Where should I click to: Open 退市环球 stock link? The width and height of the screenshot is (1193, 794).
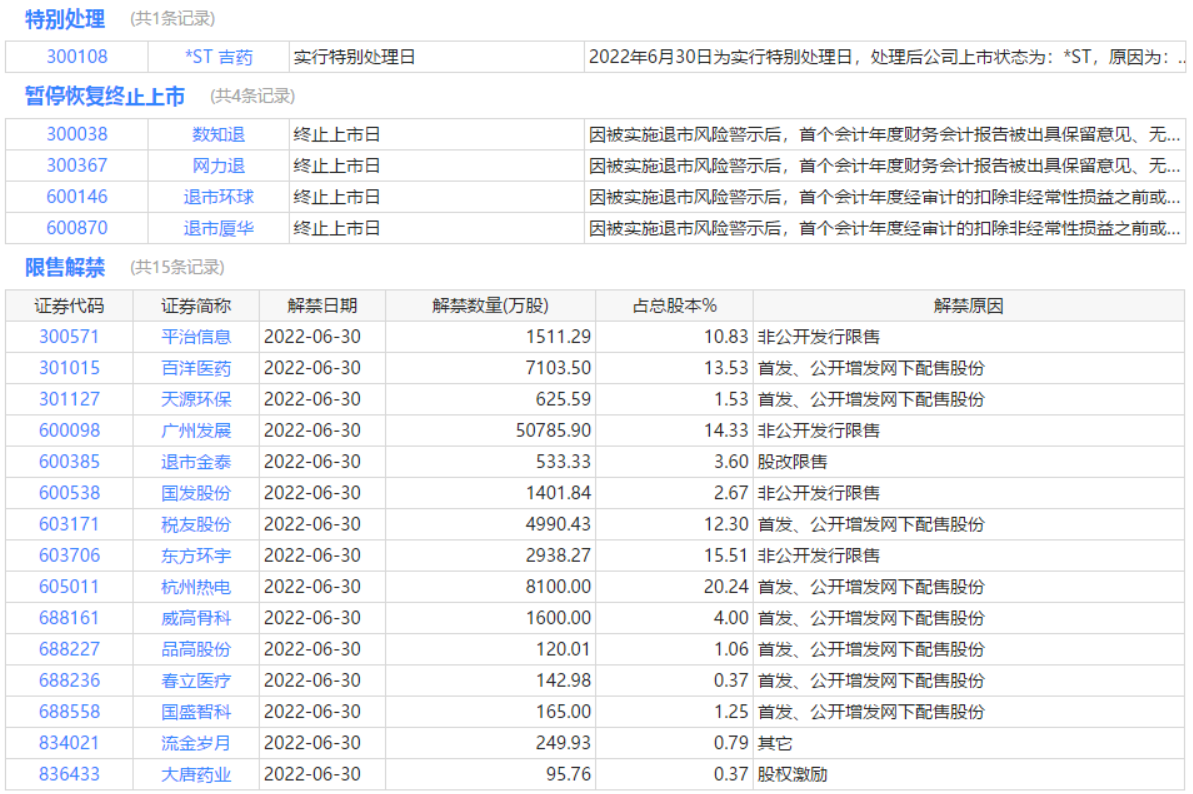pos(218,197)
